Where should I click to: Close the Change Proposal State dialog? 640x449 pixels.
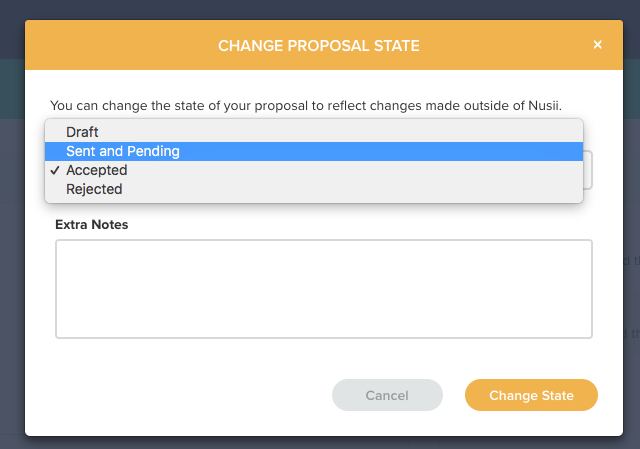[597, 45]
